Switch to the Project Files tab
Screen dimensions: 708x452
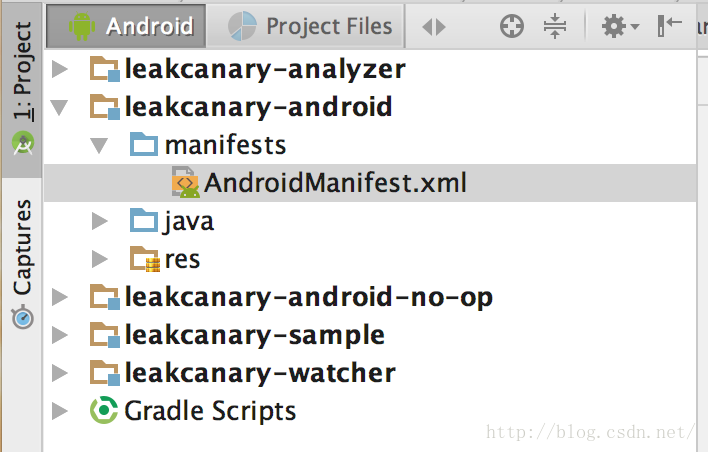tap(311, 27)
